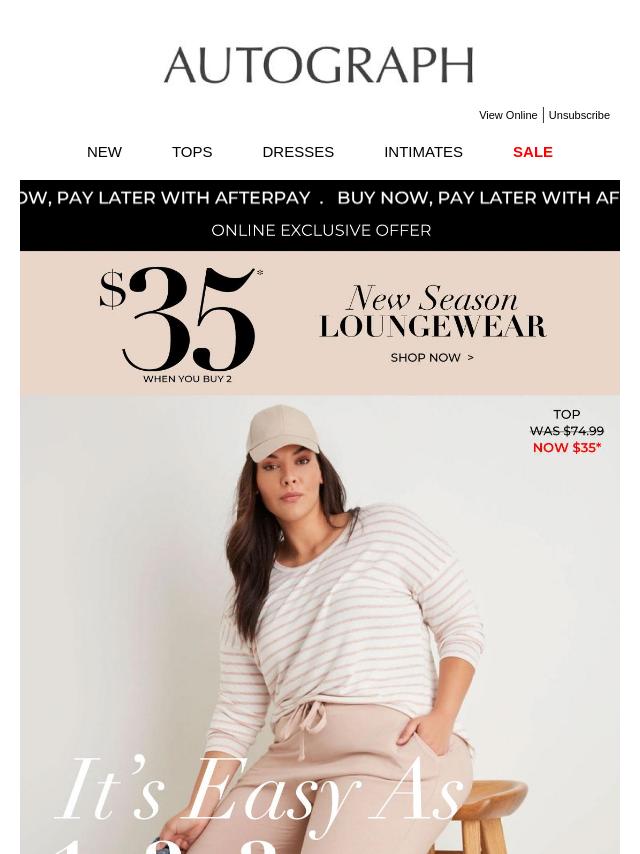Click the It's Easy As headline
The height and width of the screenshot is (854, 640).
point(259,790)
